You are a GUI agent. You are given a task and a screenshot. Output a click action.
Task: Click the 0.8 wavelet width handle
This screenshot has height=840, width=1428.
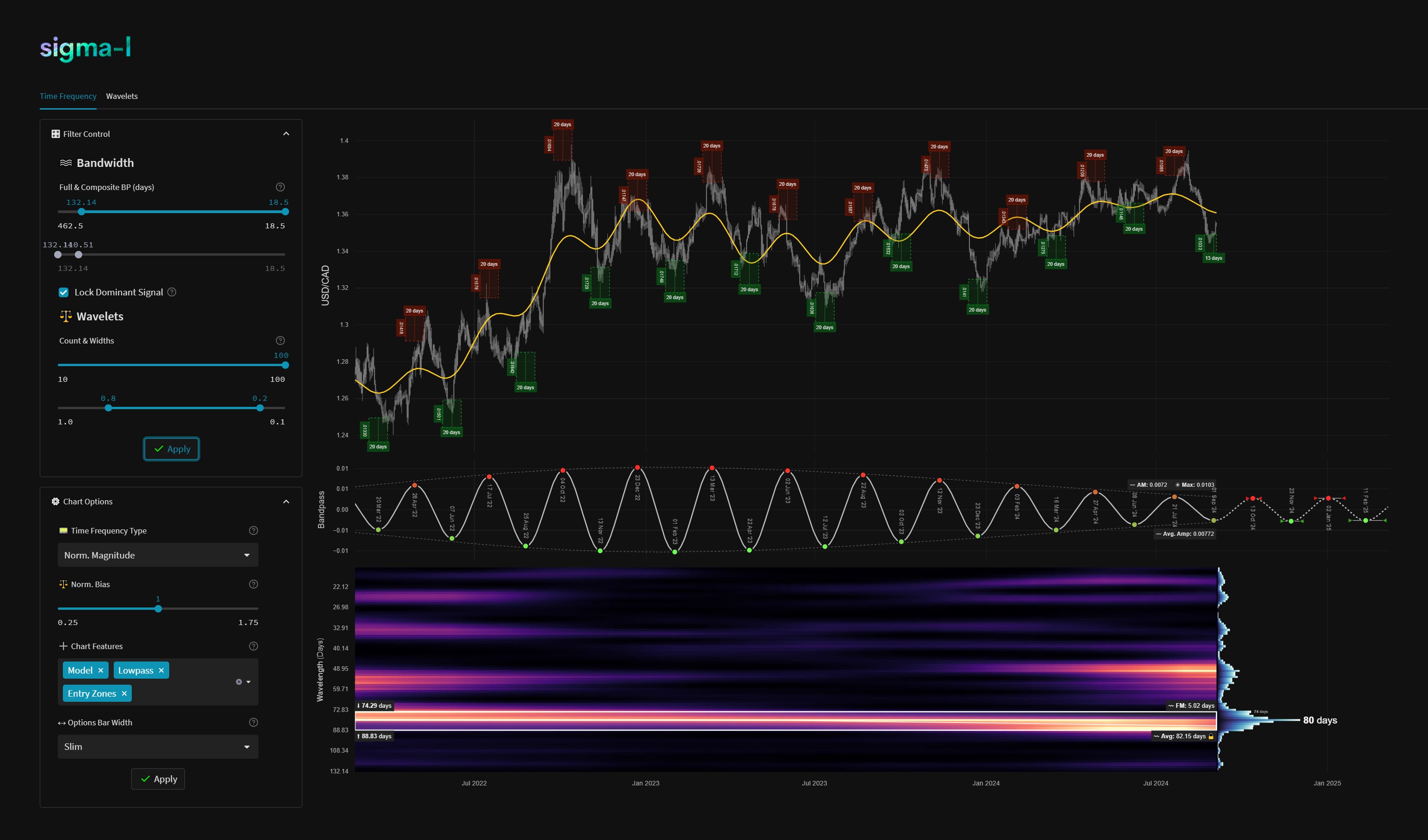(x=108, y=408)
